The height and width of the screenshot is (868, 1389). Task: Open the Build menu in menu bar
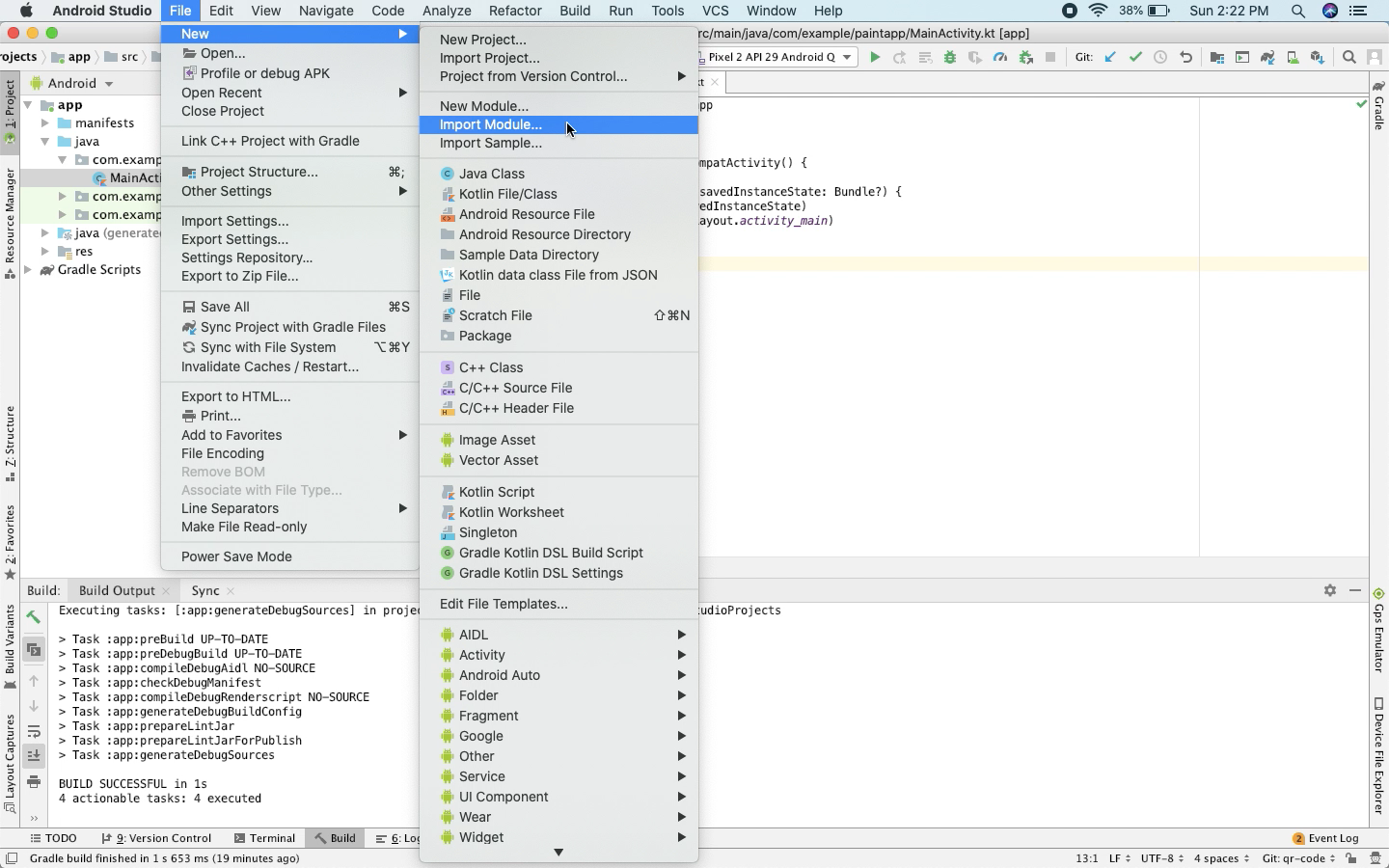point(575,11)
